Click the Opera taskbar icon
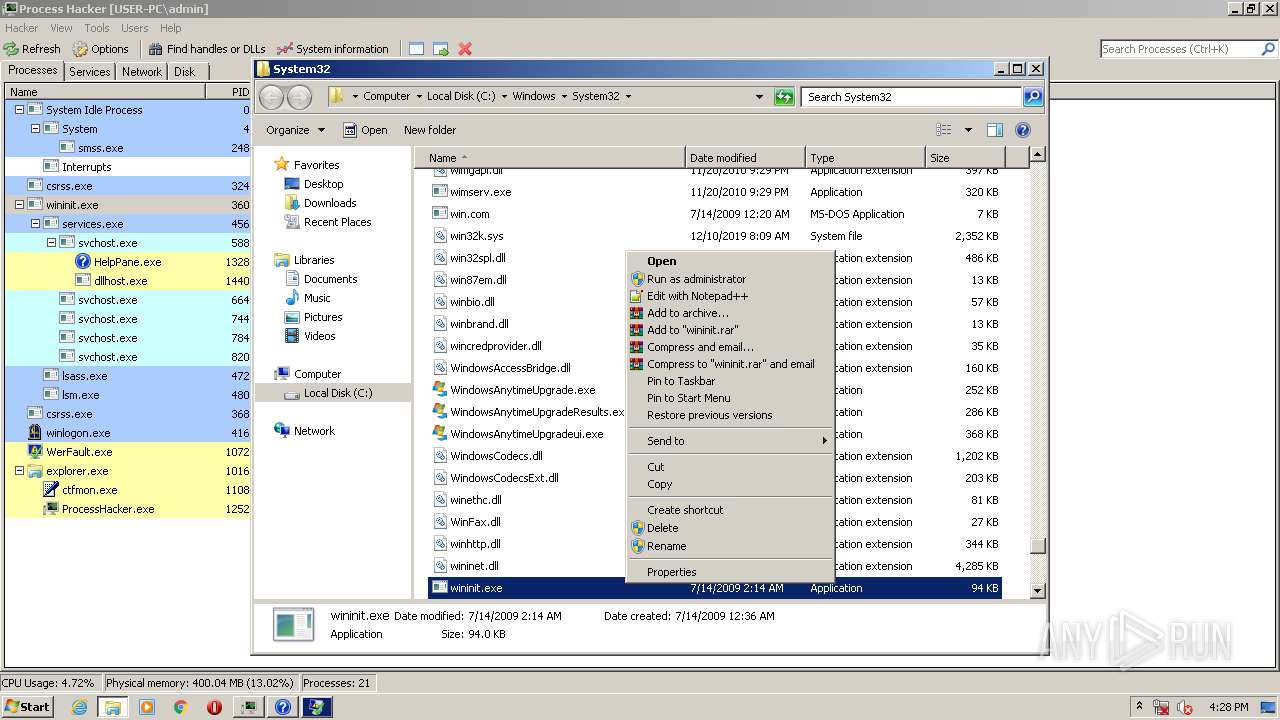 pyautogui.click(x=214, y=707)
